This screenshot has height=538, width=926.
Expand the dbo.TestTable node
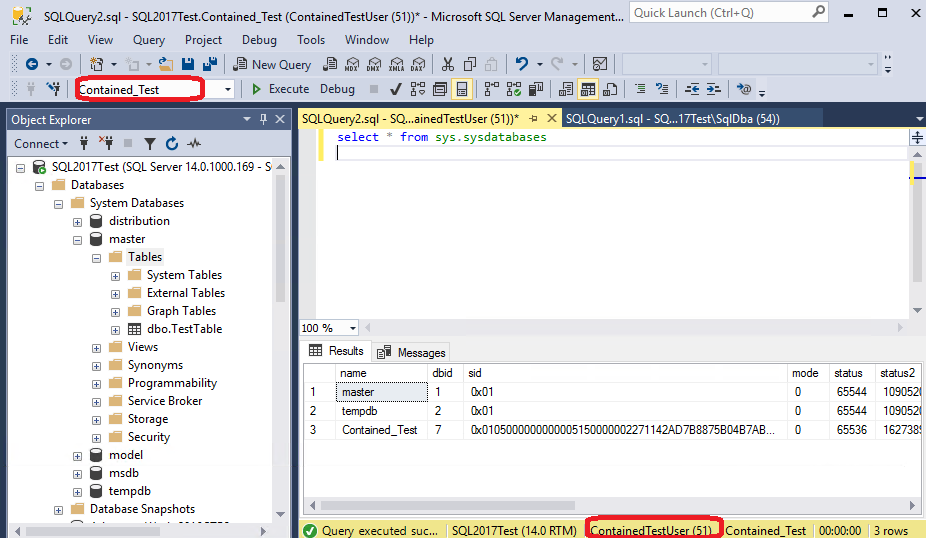[x=115, y=330]
